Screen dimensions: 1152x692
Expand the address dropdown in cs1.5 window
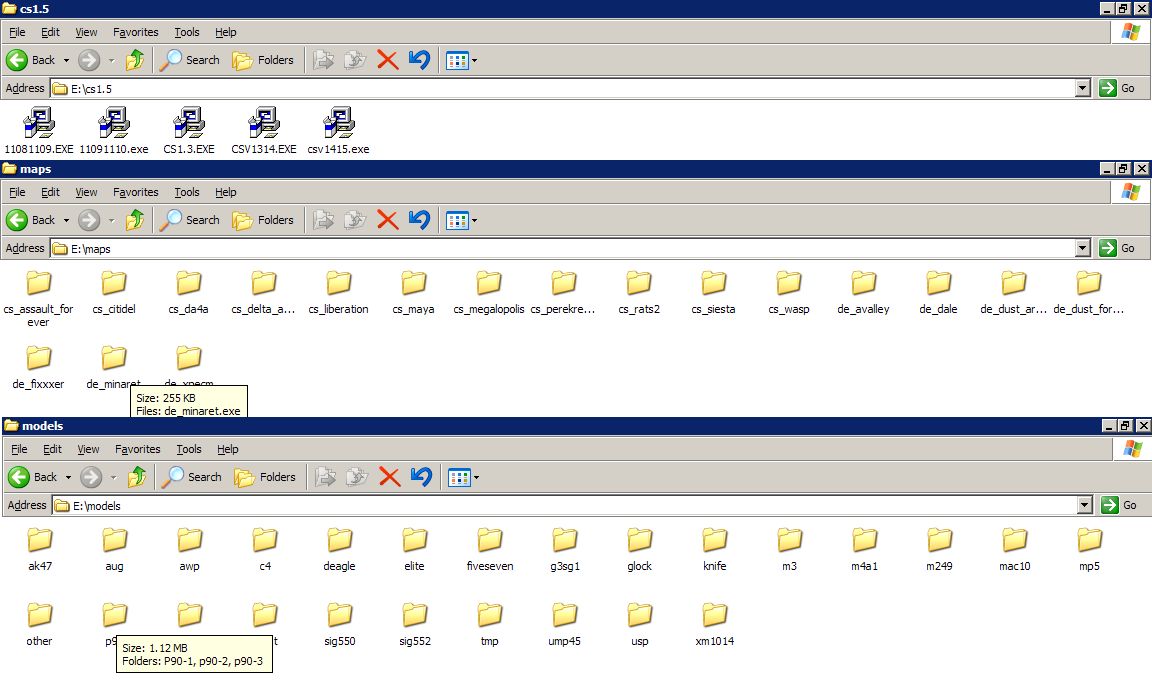pyautogui.click(x=1082, y=88)
